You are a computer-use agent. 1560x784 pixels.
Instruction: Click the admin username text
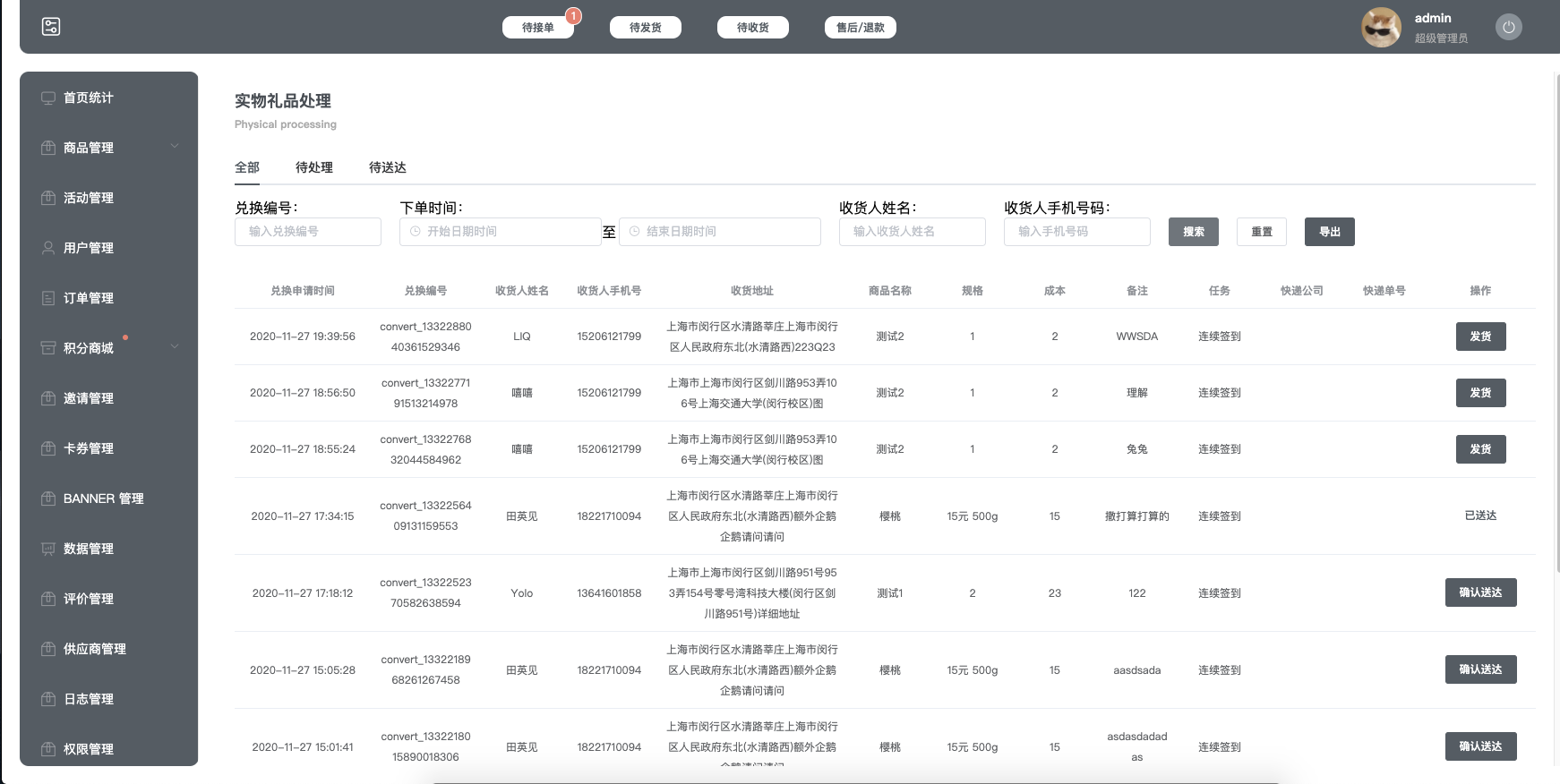tap(1433, 18)
